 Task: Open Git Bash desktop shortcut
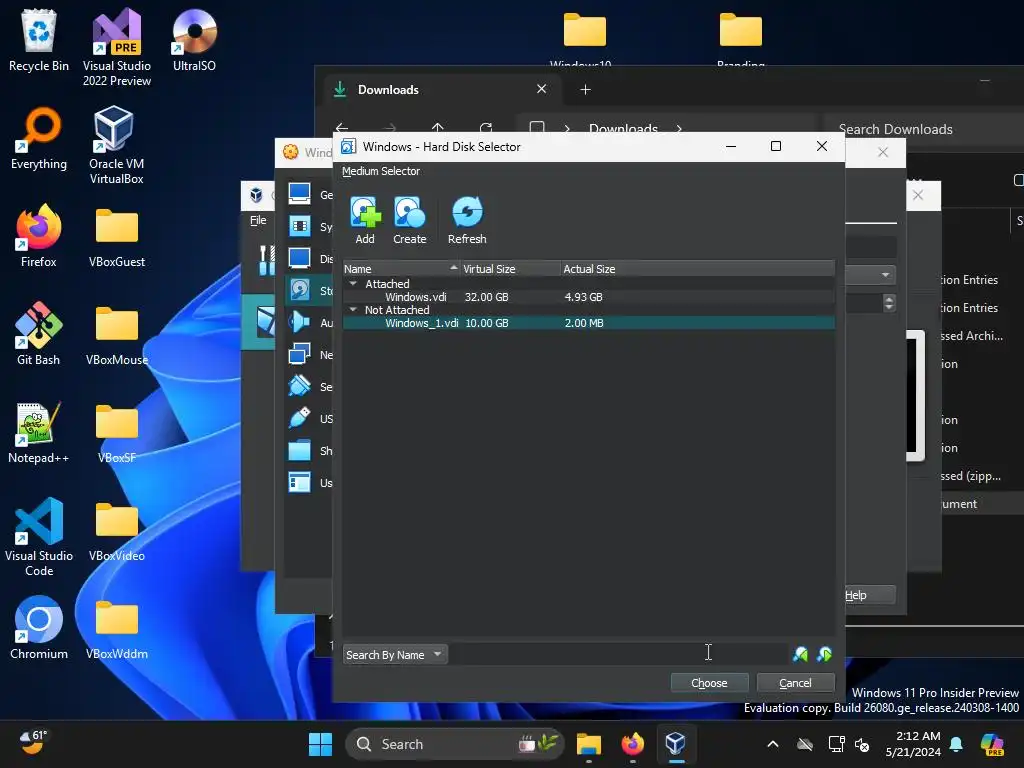(x=39, y=334)
